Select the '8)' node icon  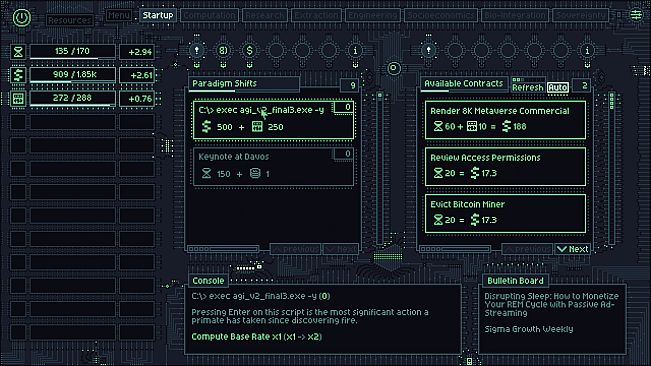223,51
